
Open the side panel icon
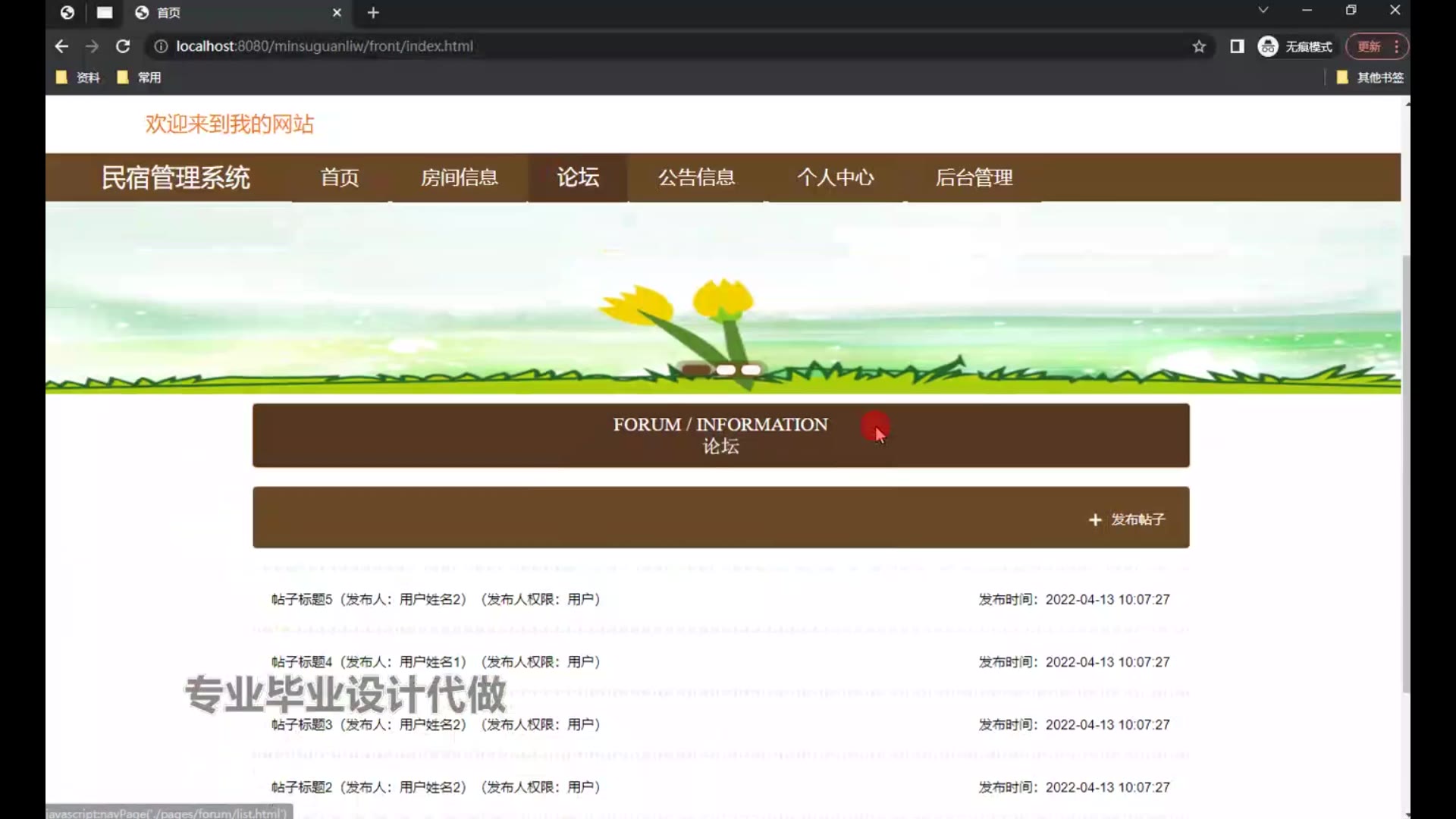point(1237,46)
